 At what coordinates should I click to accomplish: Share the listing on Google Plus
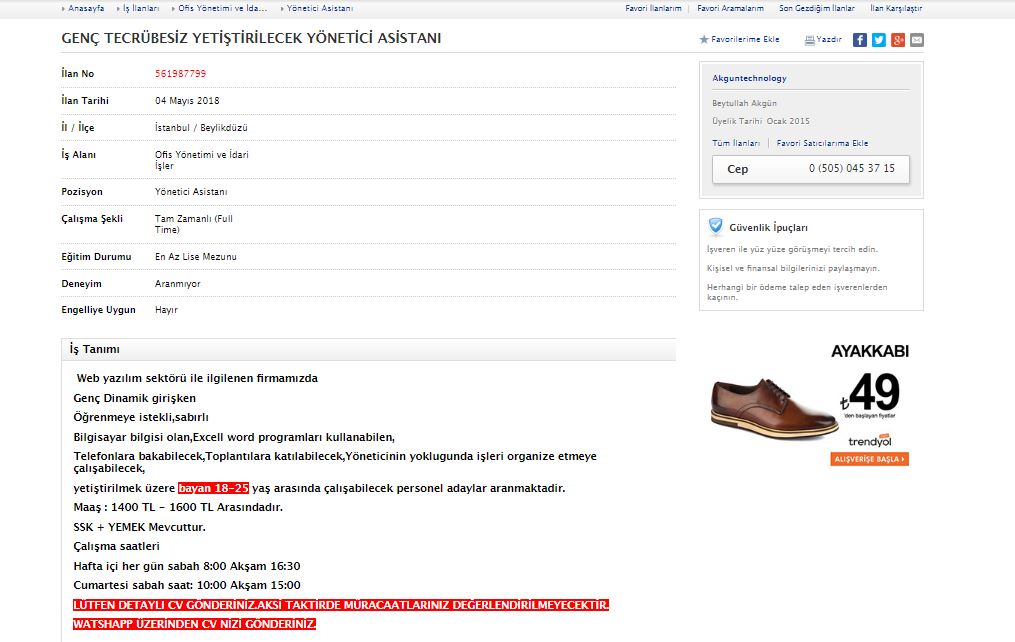click(x=898, y=40)
